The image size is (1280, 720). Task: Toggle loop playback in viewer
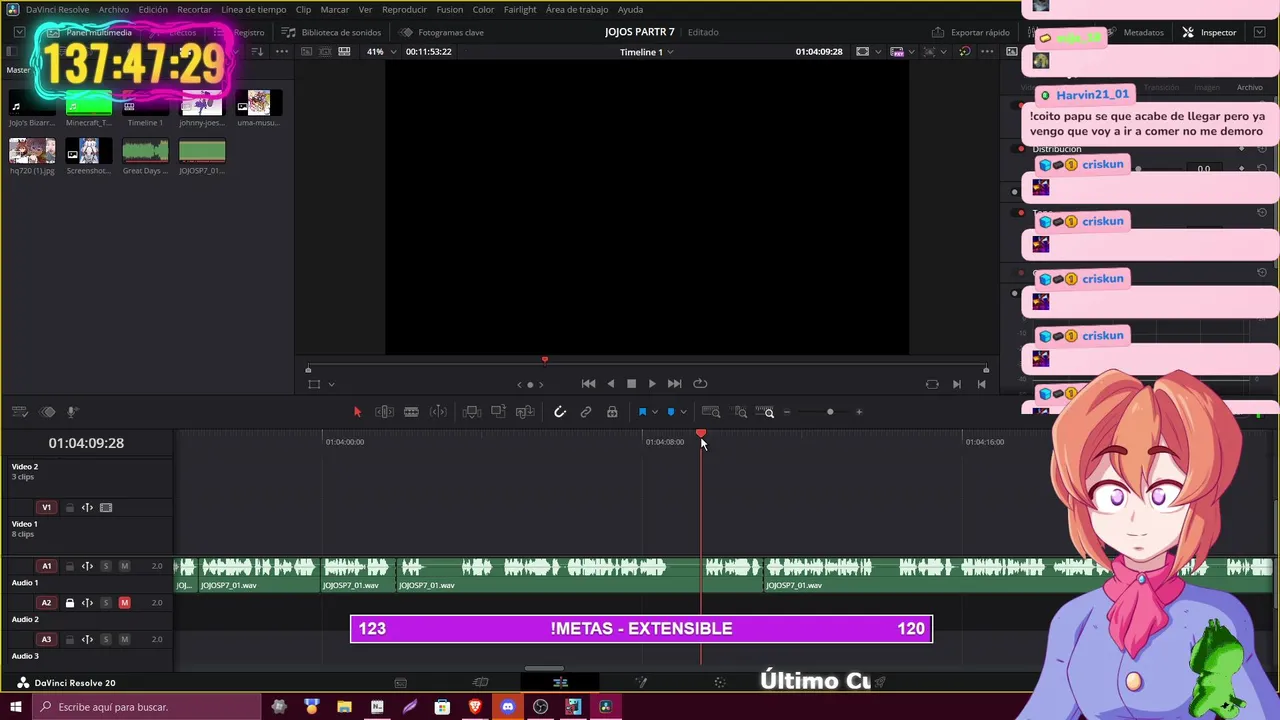700,384
